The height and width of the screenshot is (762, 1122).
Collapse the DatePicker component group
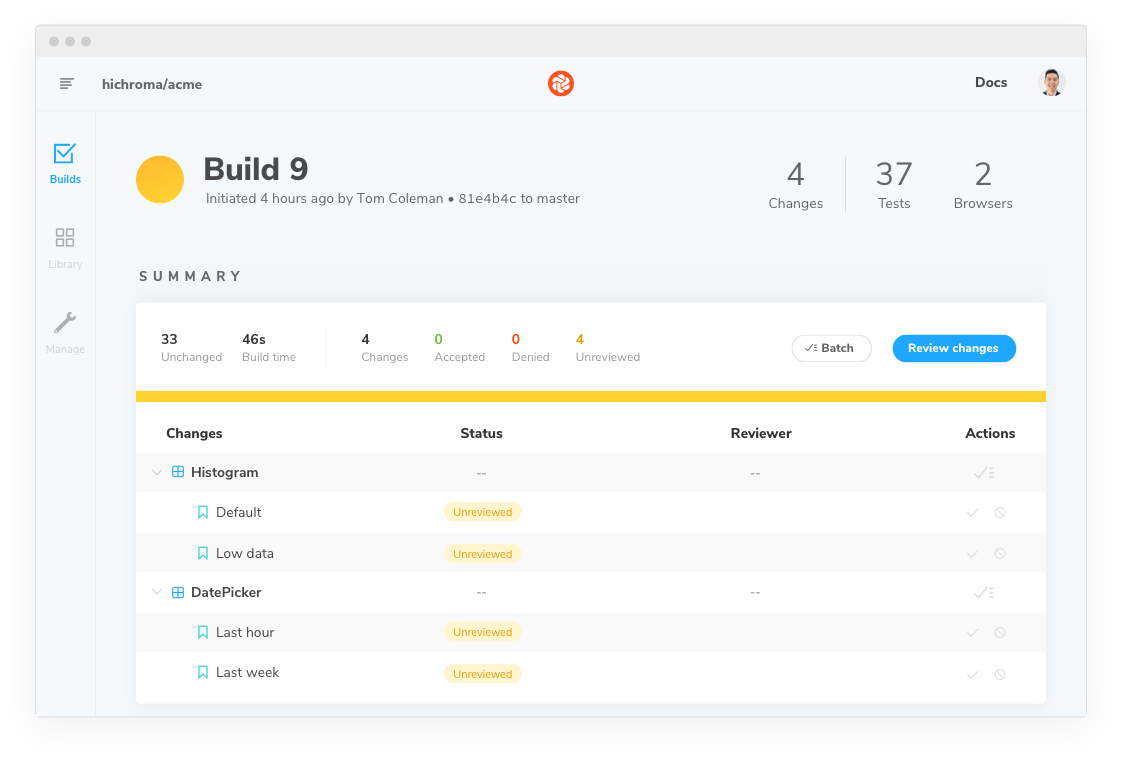click(157, 592)
